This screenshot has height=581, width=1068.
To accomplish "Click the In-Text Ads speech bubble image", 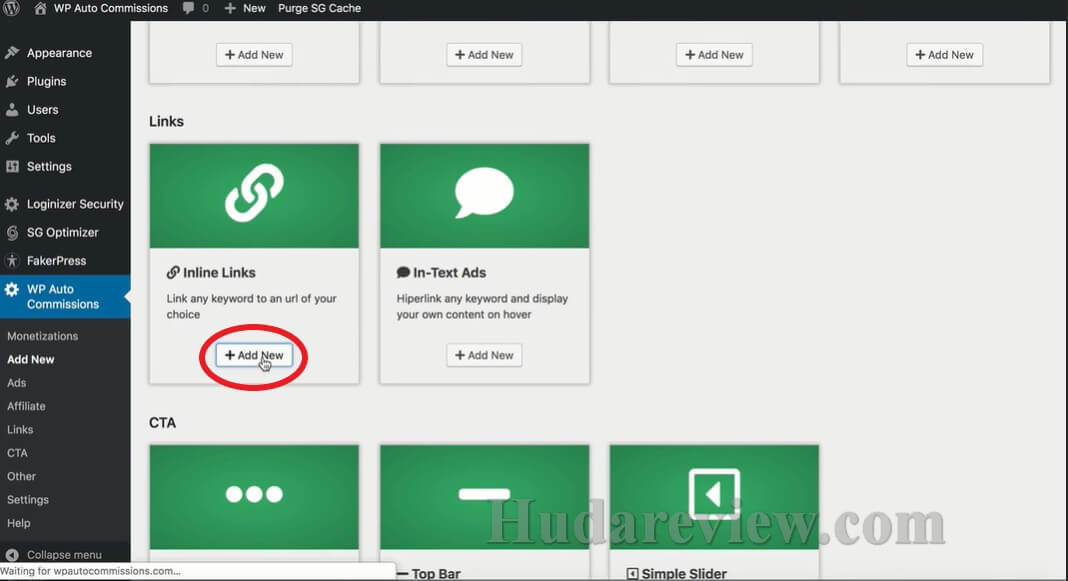I will coord(484,195).
